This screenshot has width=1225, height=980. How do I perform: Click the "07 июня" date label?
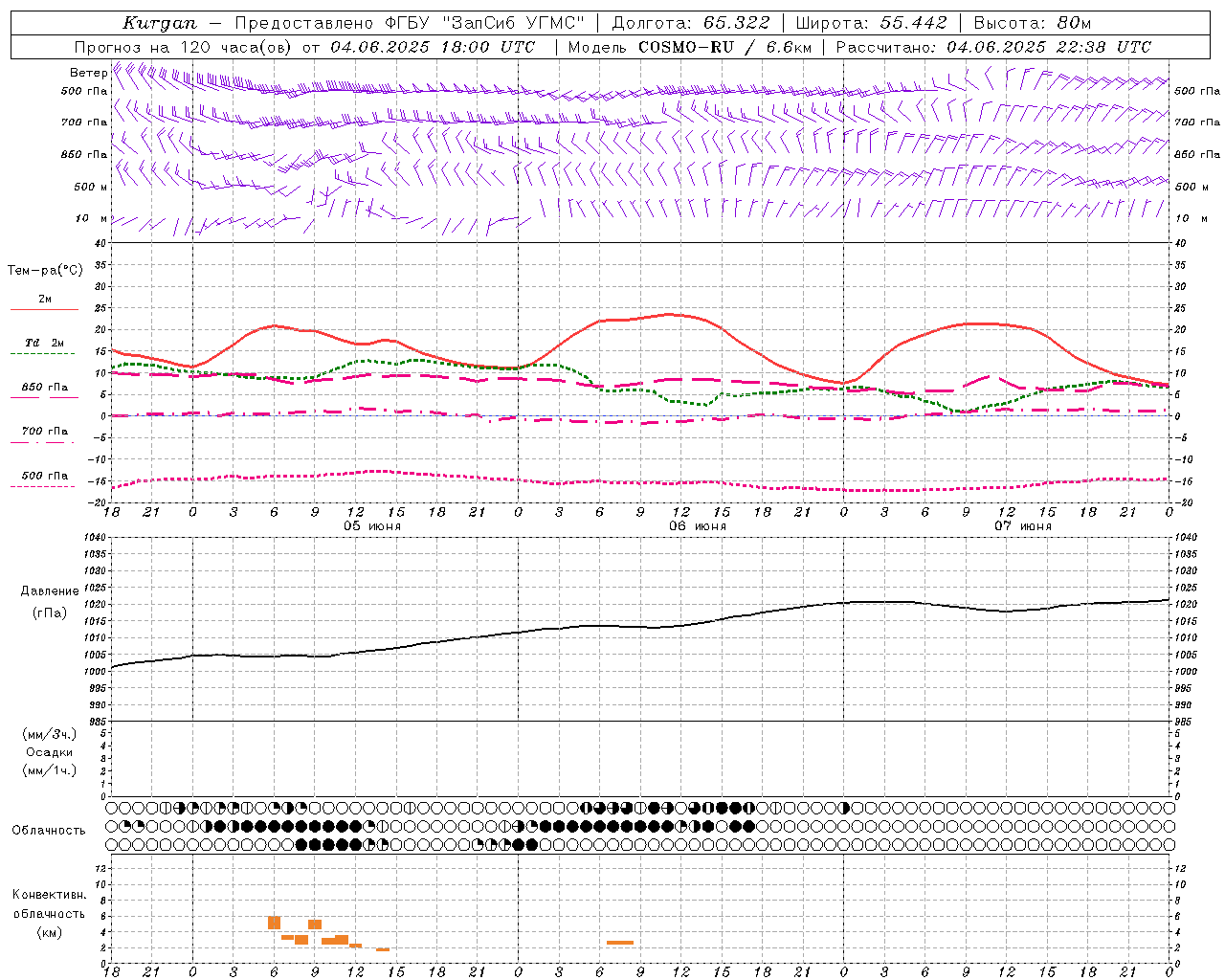tap(1022, 526)
